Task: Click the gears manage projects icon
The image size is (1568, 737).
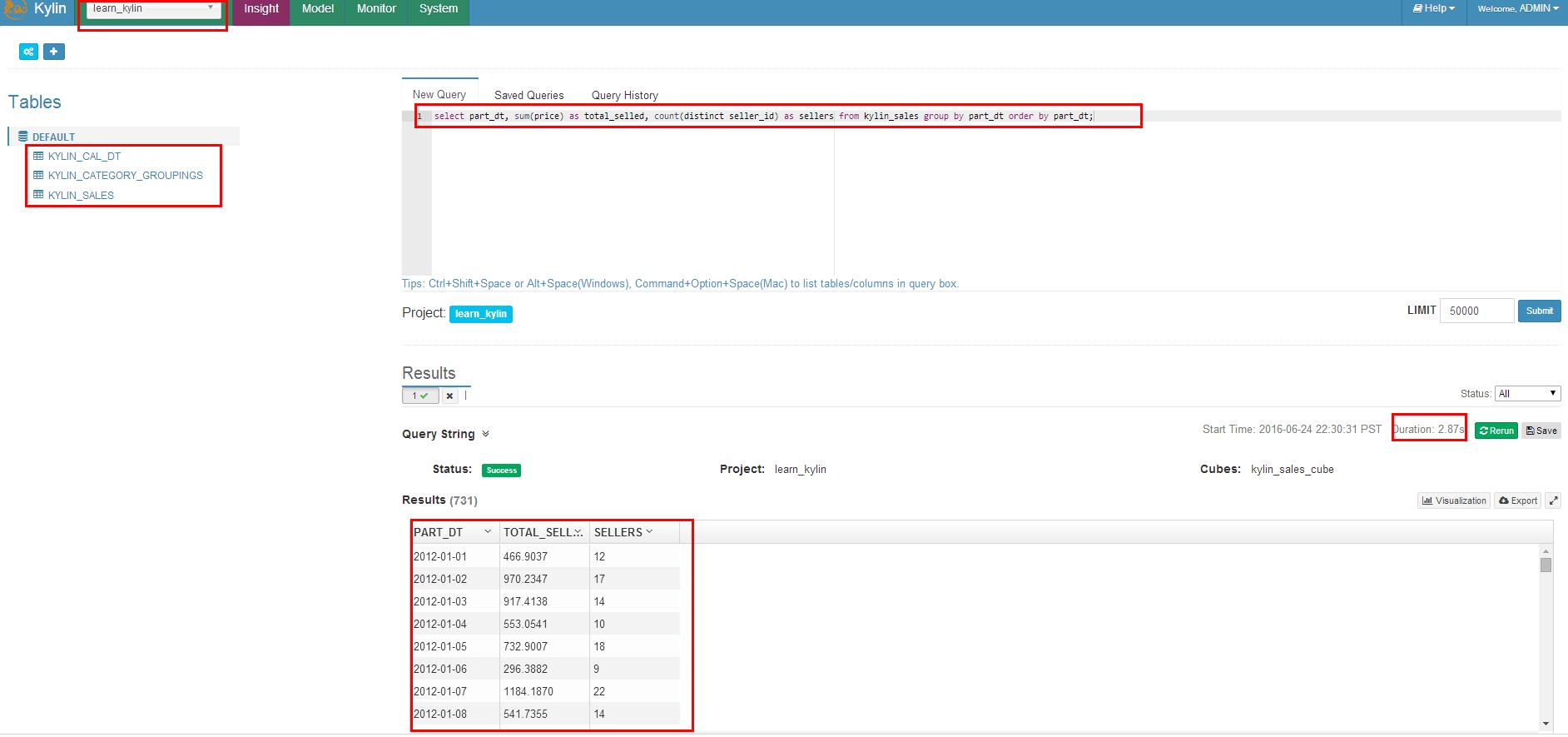Action: (29, 52)
